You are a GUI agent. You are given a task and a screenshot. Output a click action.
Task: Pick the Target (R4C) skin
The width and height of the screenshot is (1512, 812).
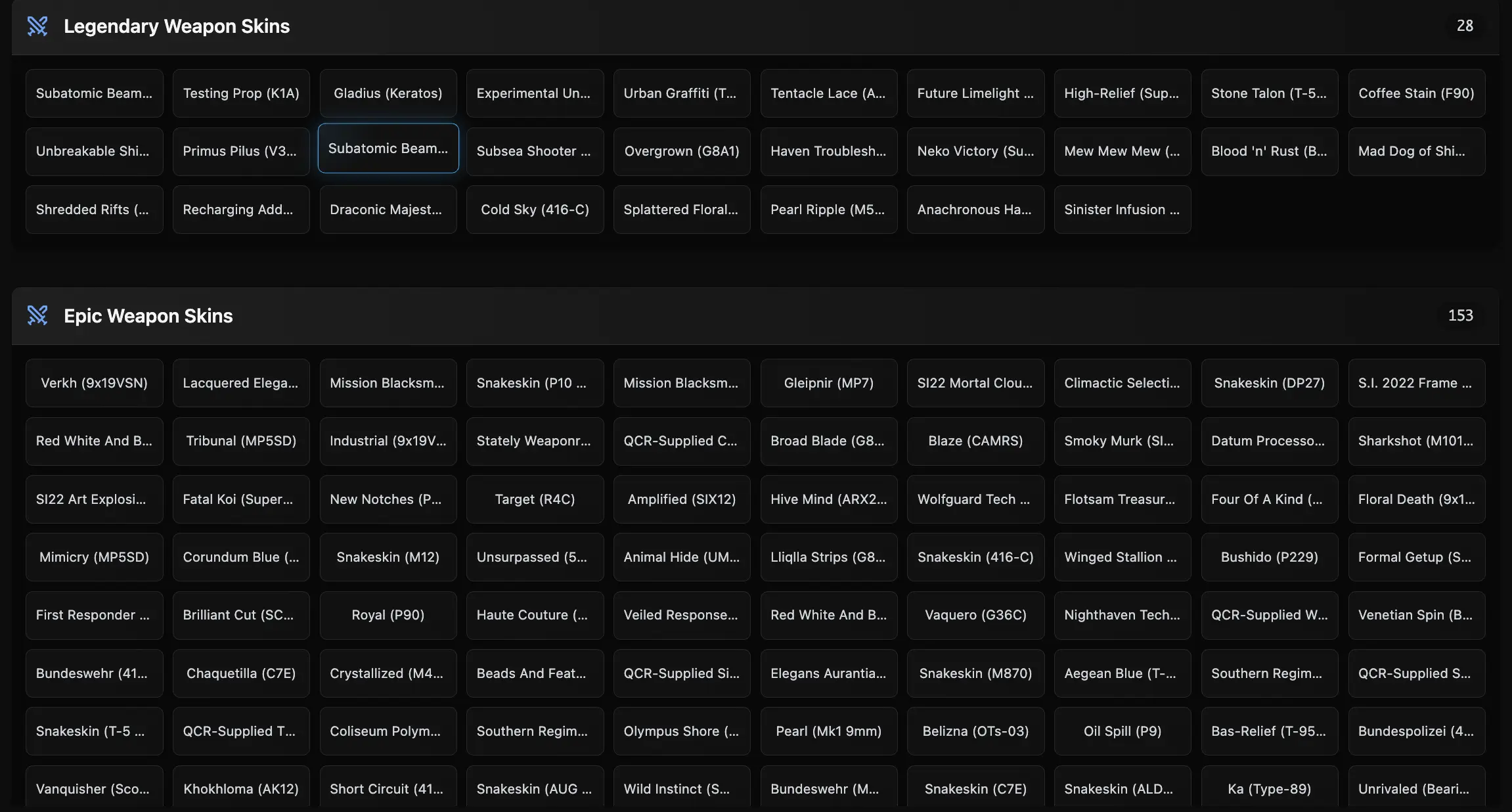click(535, 499)
